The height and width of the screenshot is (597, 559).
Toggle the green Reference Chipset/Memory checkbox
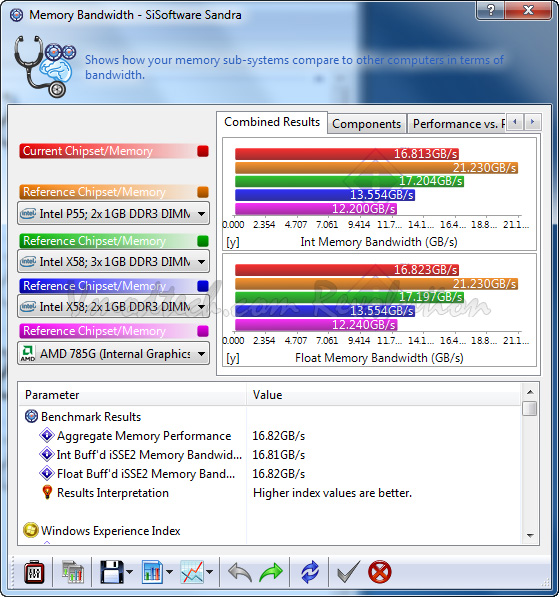point(203,241)
